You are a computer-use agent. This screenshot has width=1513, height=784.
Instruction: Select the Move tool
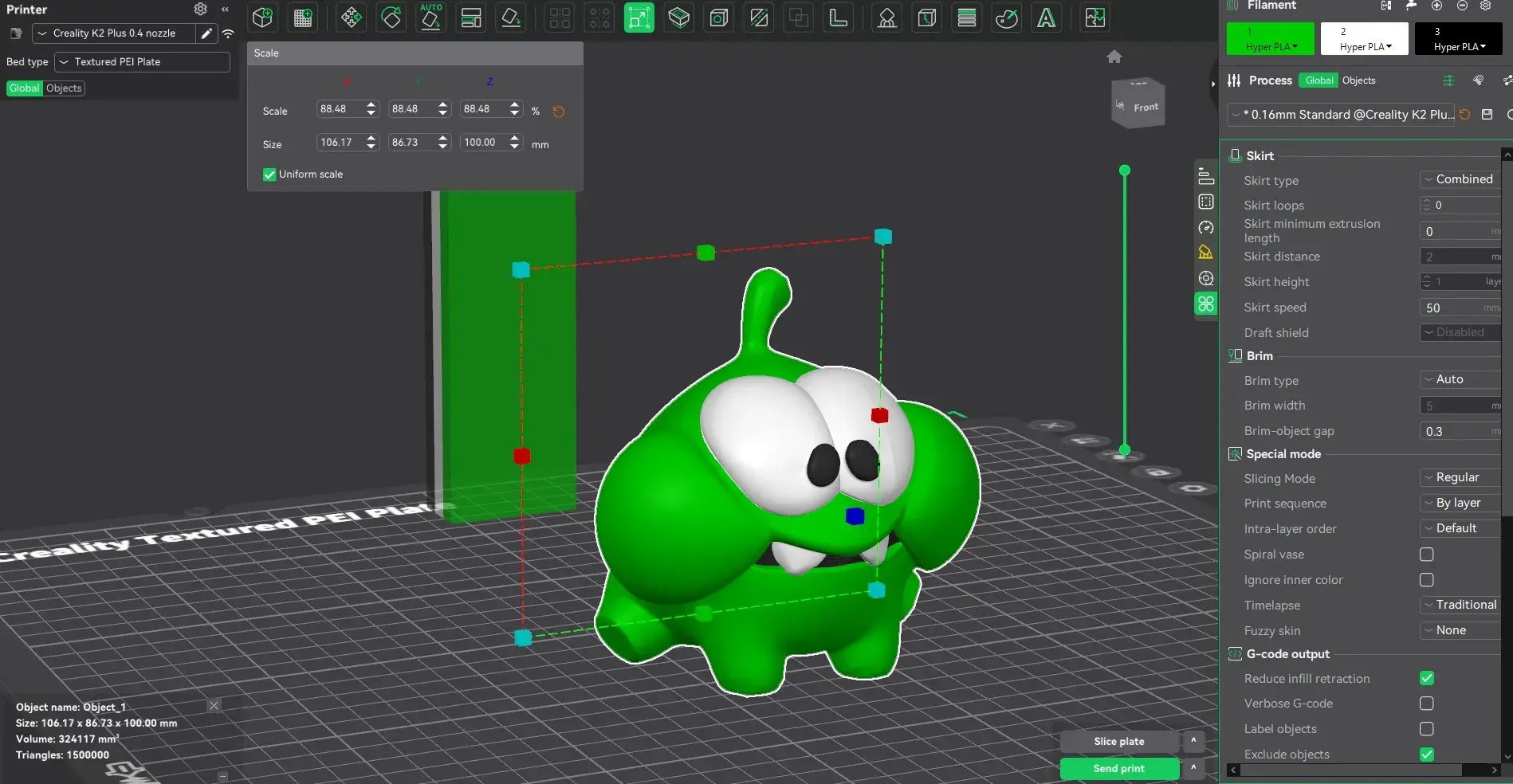(x=351, y=18)
